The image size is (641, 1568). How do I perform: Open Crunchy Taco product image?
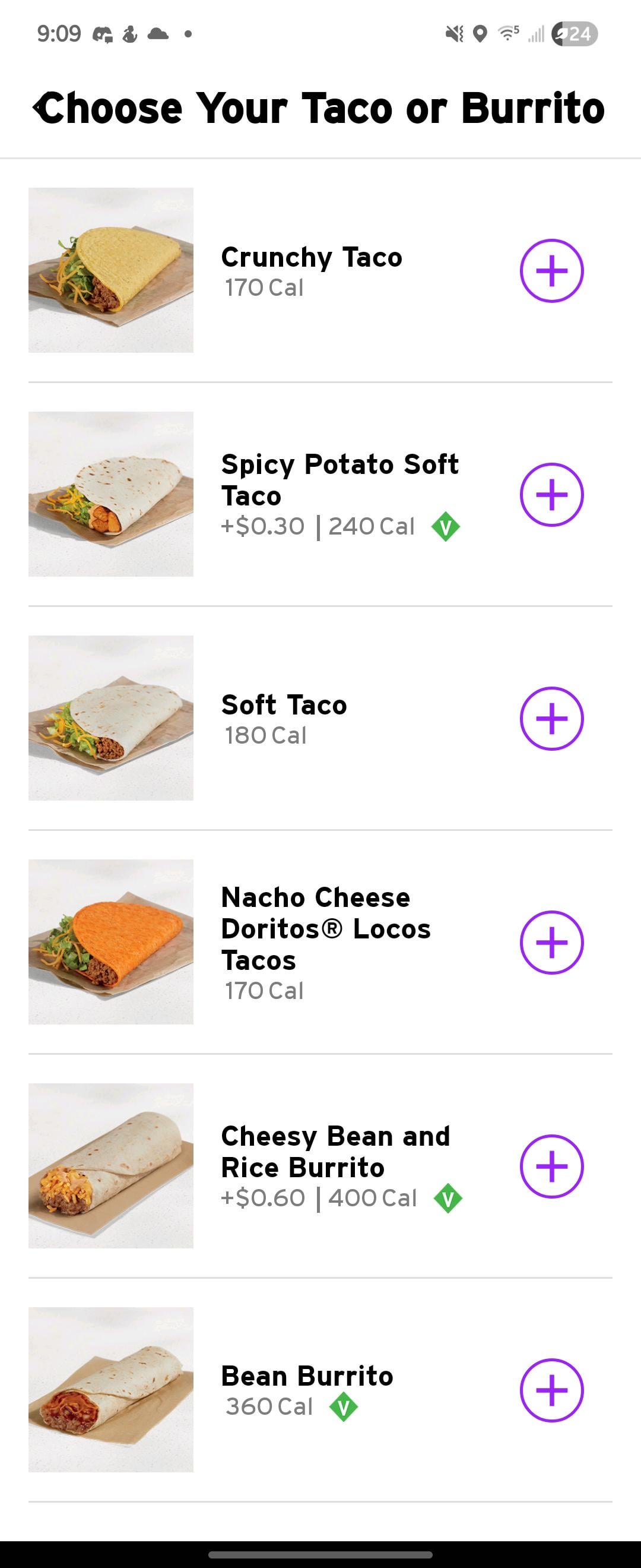point(110,270)
